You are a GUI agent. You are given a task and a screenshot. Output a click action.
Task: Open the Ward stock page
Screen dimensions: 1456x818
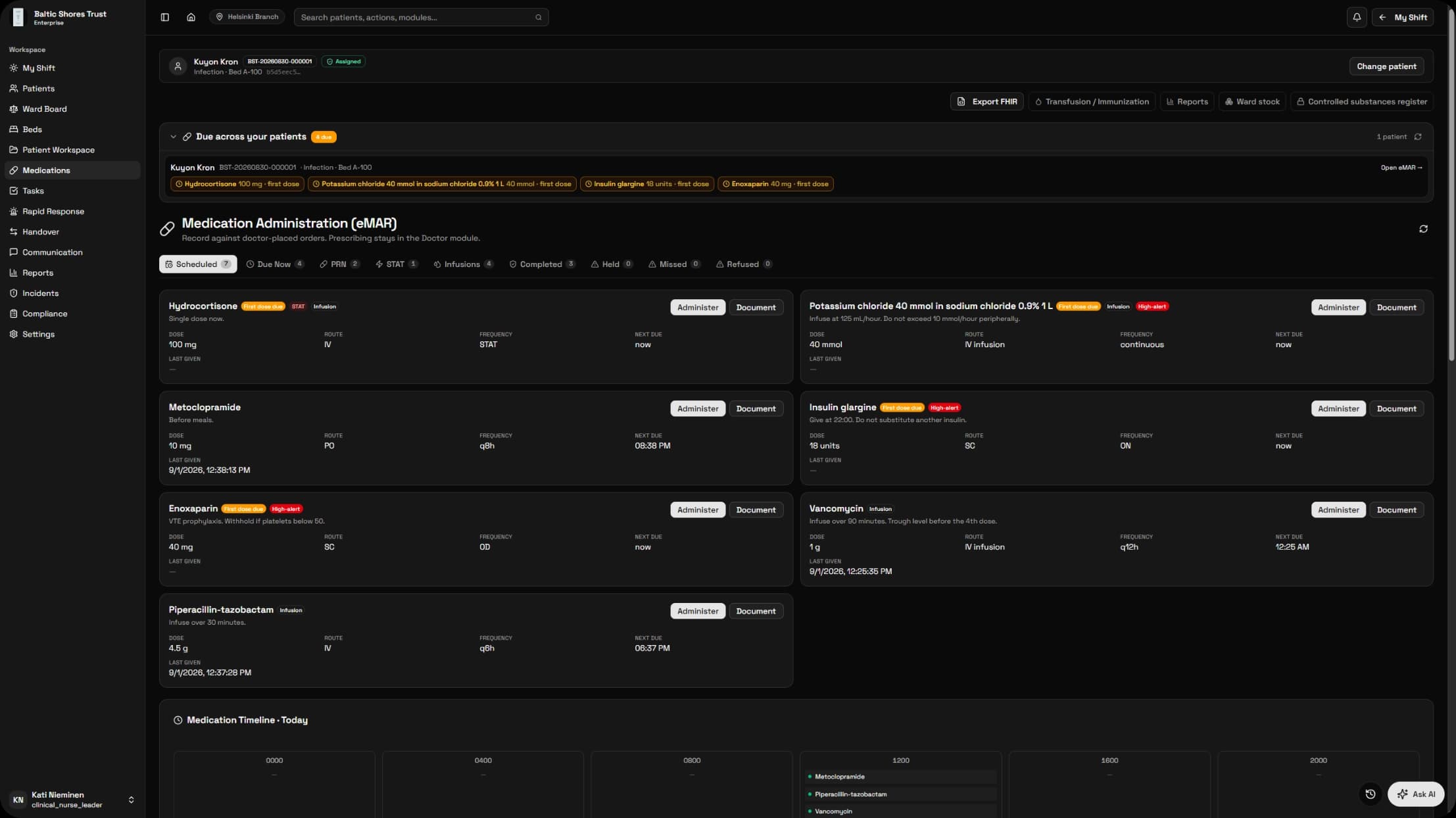coord(1251,101)
